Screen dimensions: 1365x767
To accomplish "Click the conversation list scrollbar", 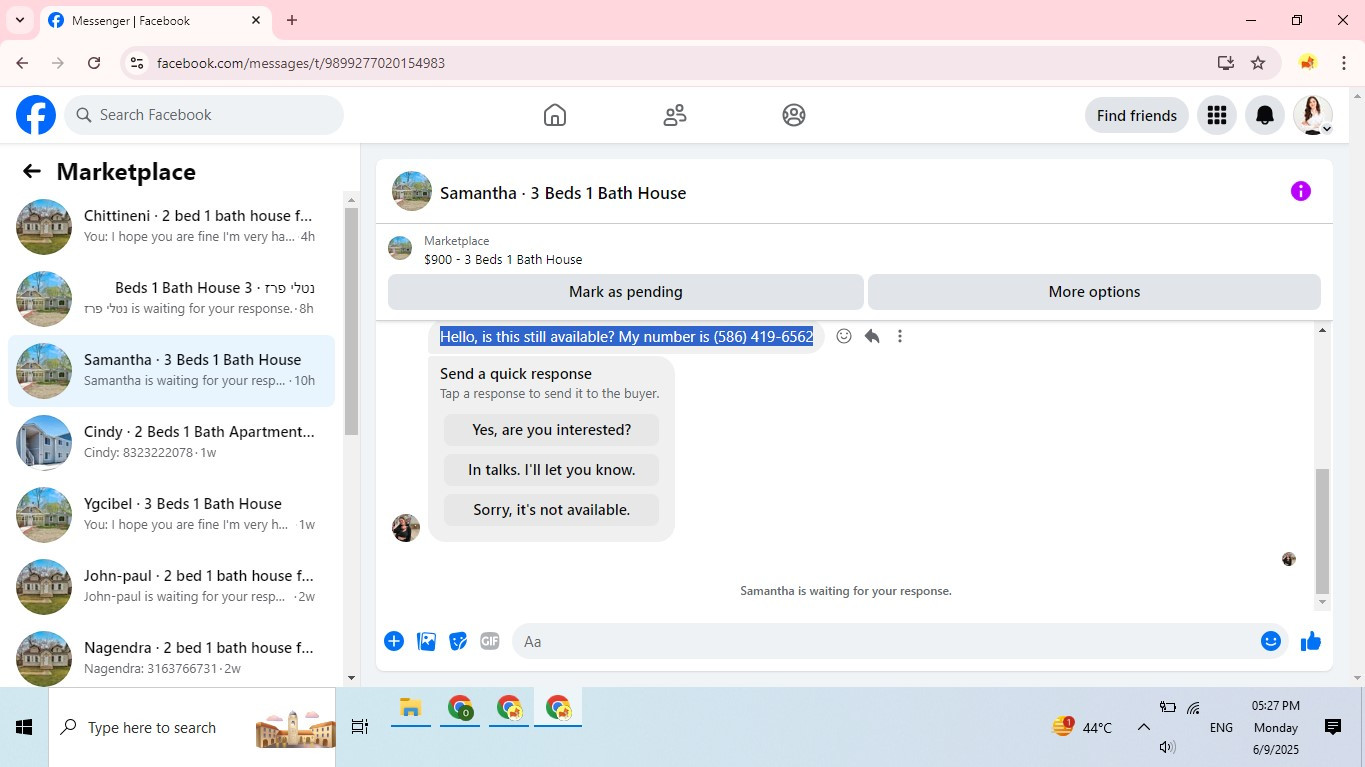I will [351, 320].
